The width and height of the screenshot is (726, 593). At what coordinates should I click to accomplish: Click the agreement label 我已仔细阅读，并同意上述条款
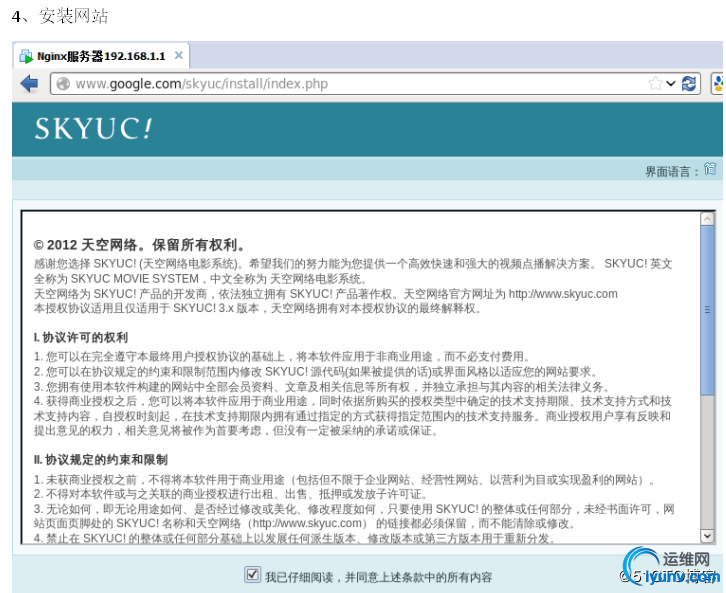pyautogui.click(x=378, y=577)
